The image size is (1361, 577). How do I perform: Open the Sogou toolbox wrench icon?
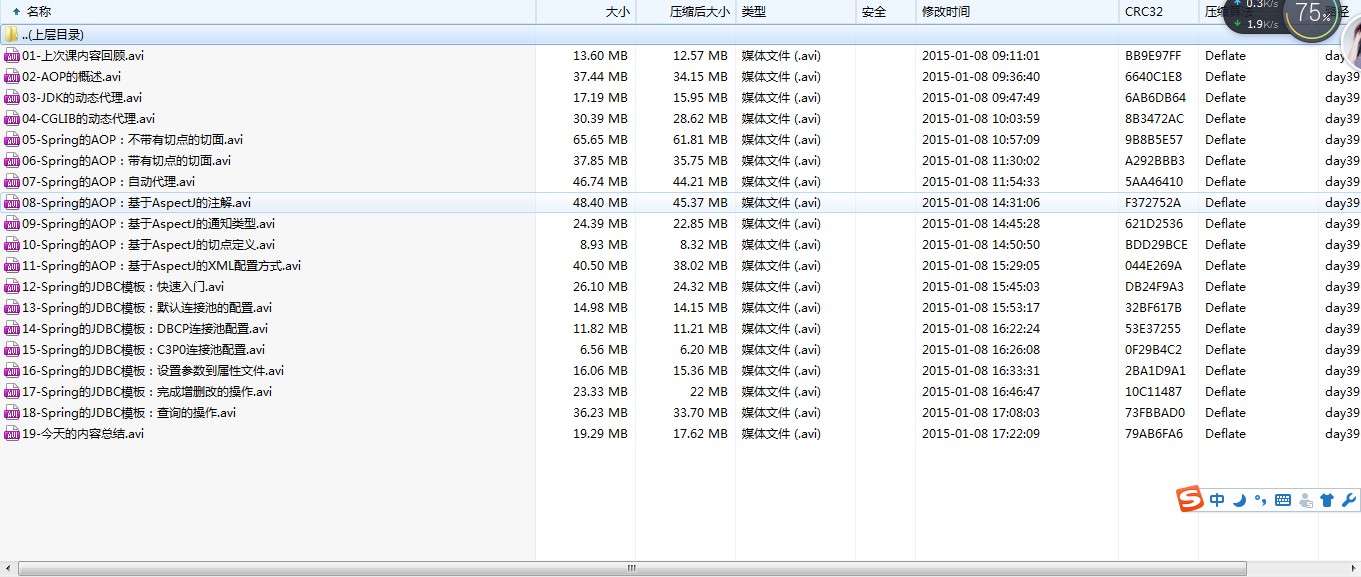1348,500
